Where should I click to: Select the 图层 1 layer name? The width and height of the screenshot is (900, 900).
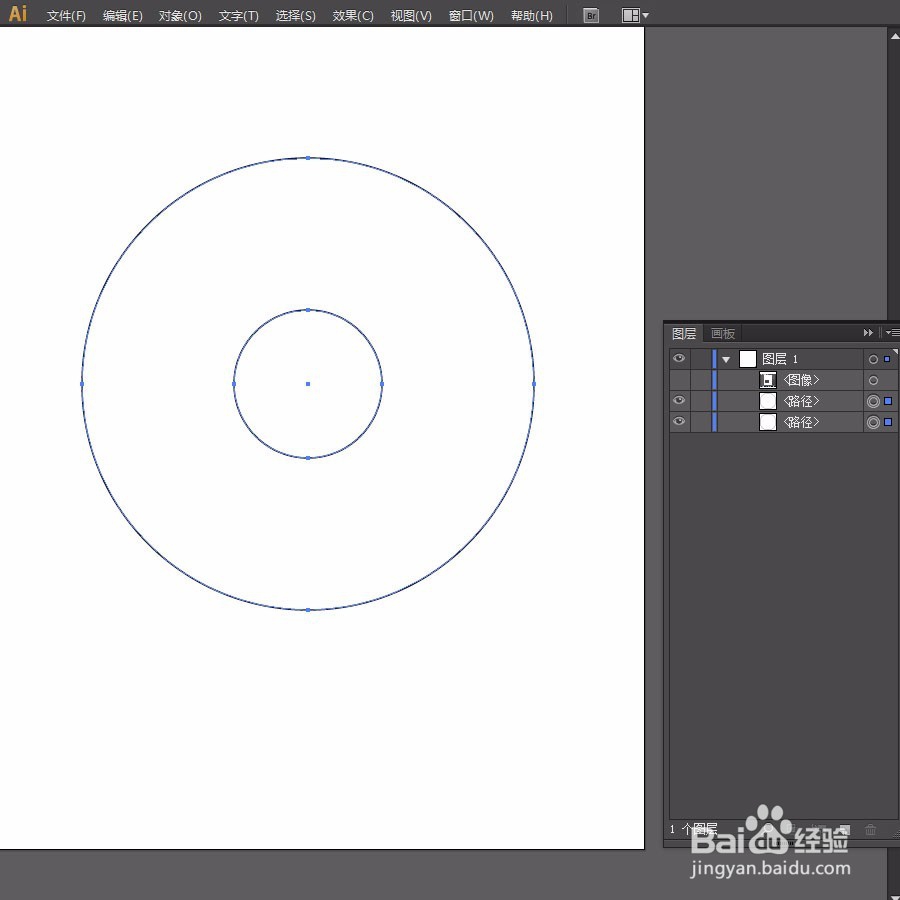[x=779, y=359]
